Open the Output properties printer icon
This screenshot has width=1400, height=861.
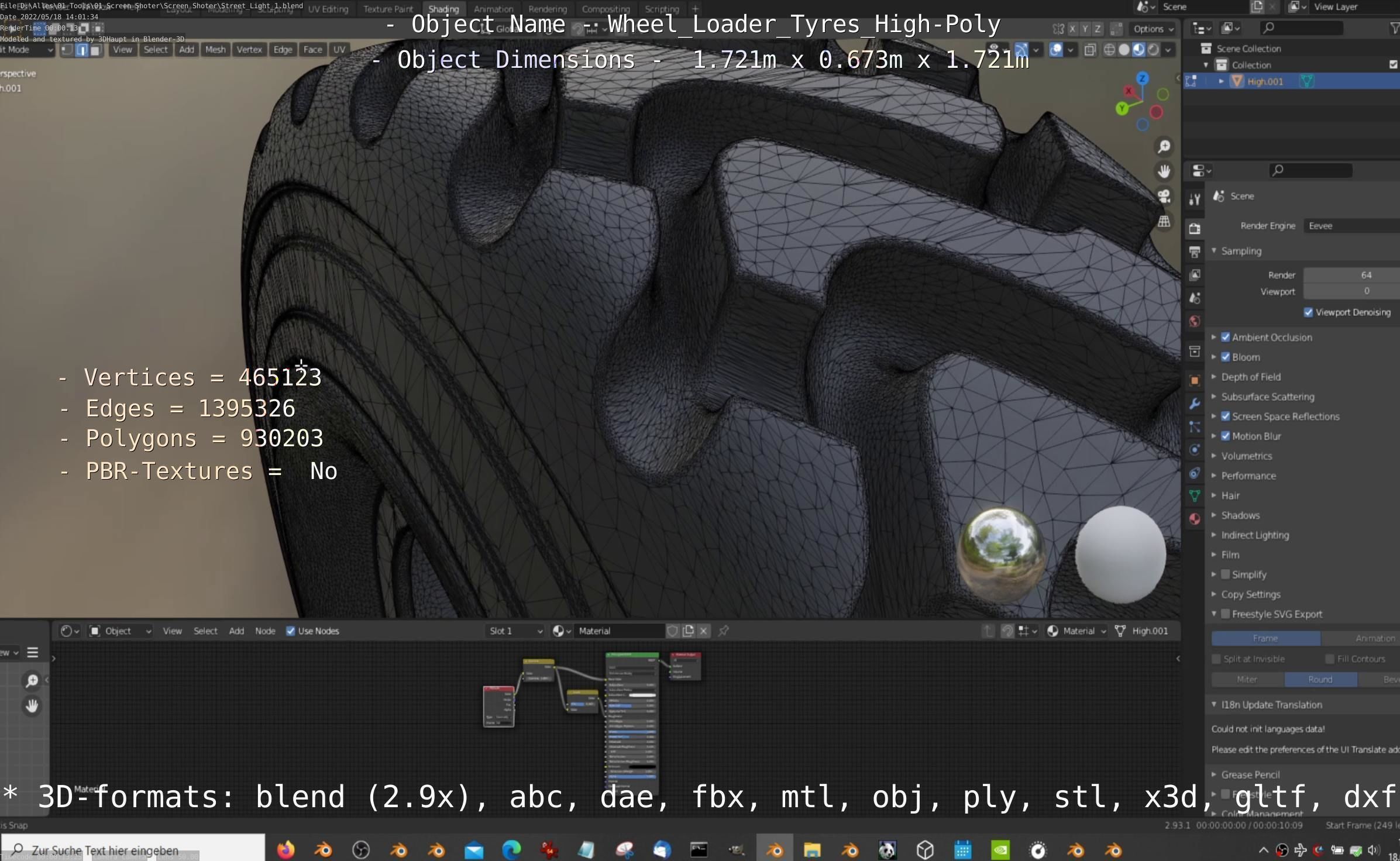[x=1195, y=252]
